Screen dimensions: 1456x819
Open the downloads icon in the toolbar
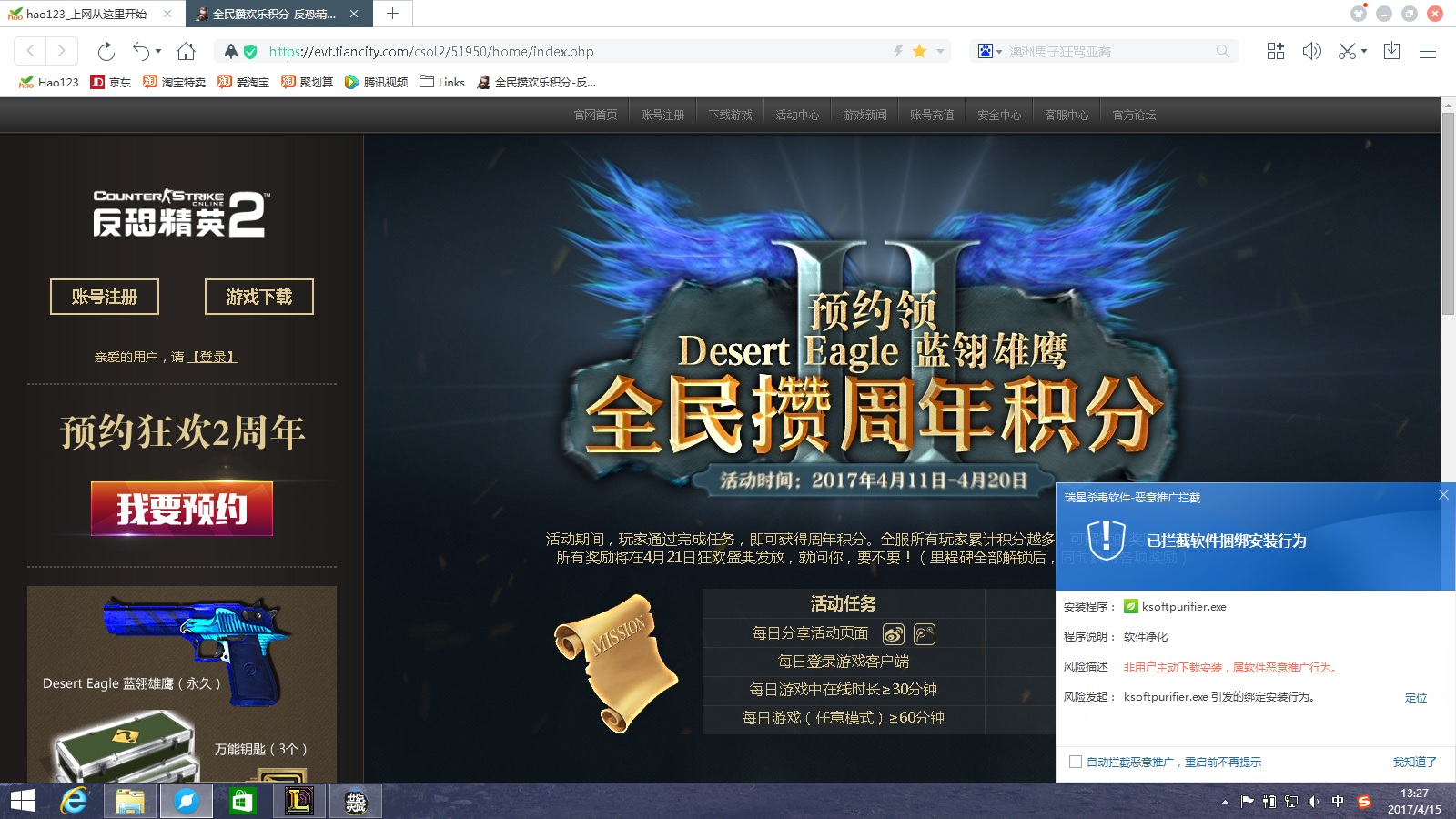coord(1391,51)
